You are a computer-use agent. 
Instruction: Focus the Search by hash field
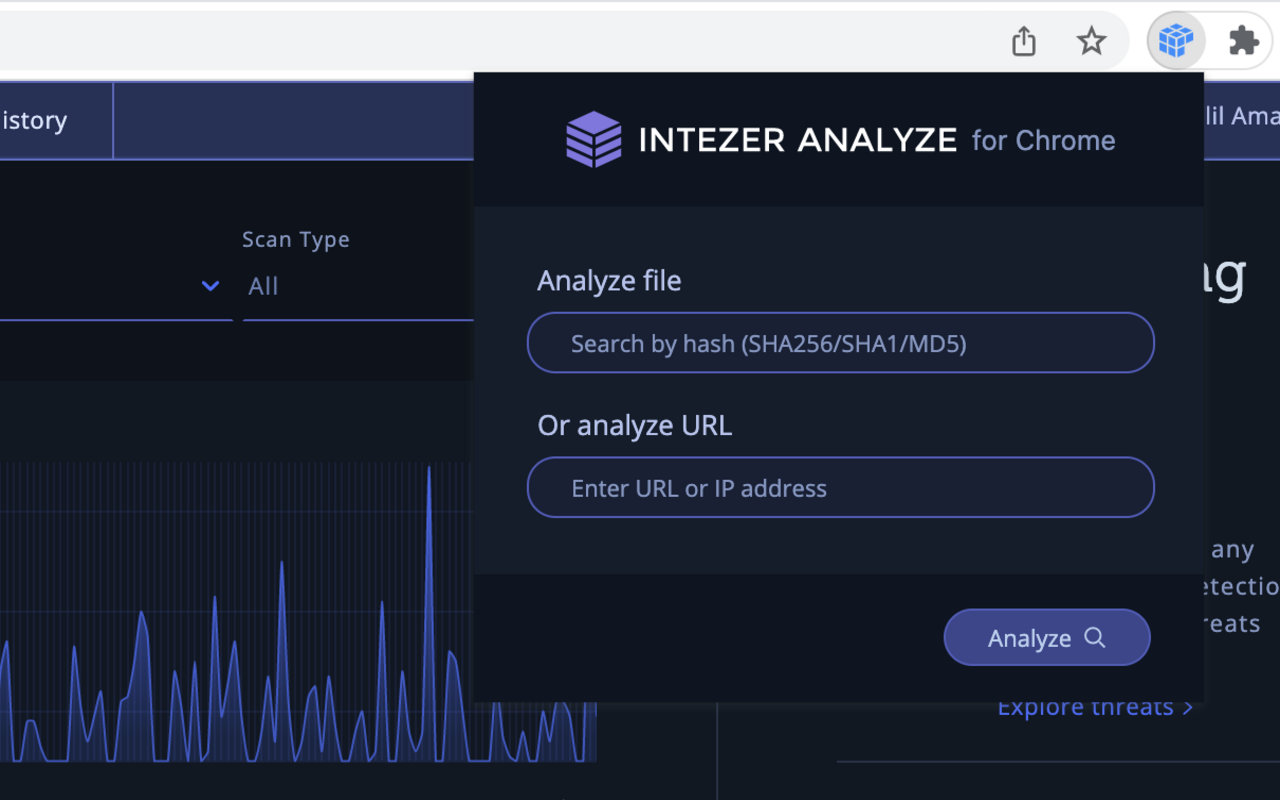841,343
